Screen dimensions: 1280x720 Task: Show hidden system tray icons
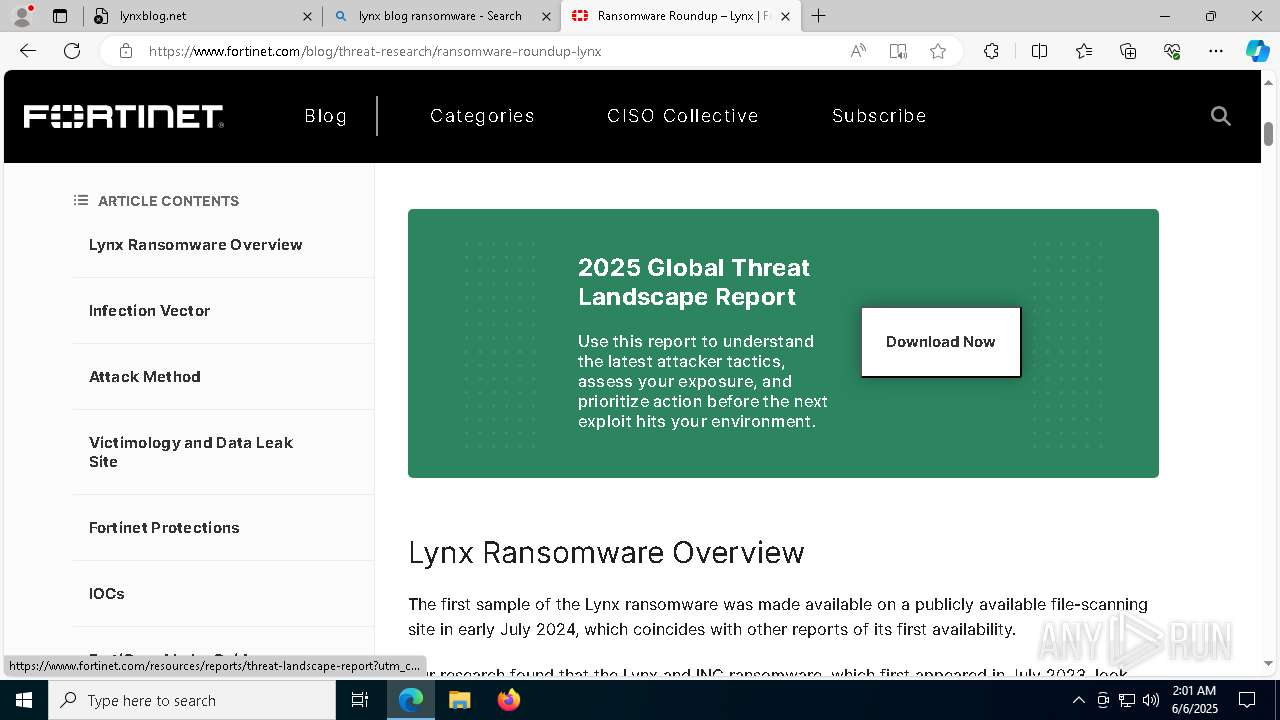[x=1078, y=700]
